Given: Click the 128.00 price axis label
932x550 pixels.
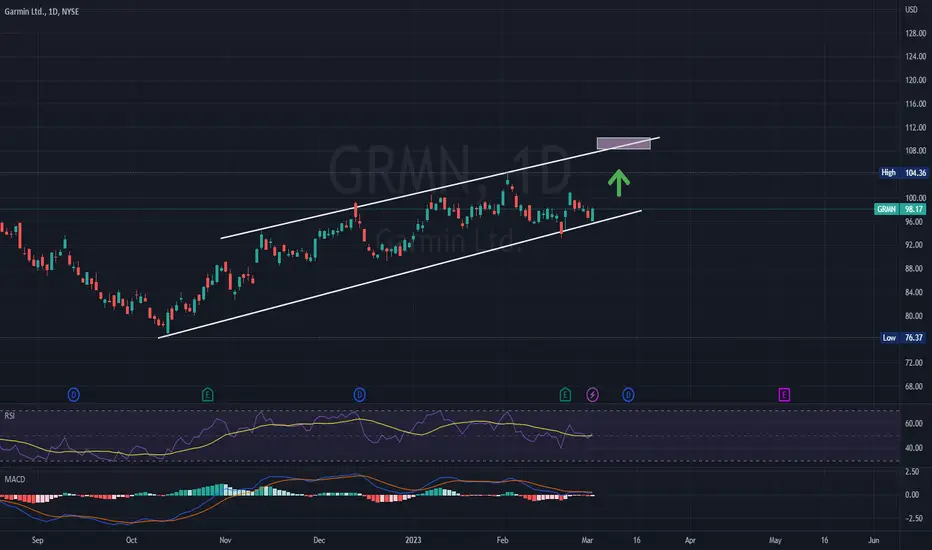Looking at the screenshot, I should [x=915, y=33].
